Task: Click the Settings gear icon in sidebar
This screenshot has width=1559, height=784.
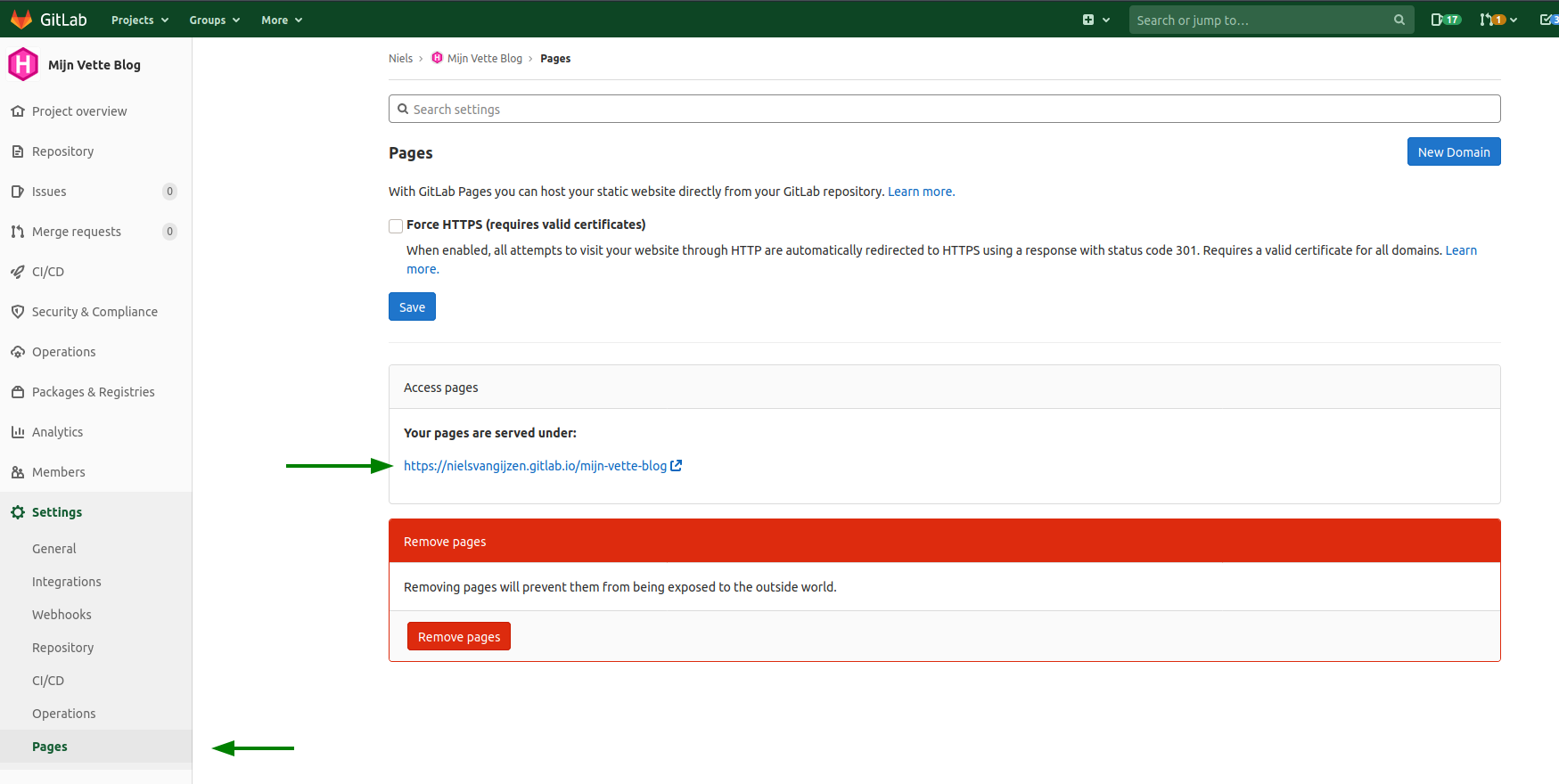Action: click(18, 512)
